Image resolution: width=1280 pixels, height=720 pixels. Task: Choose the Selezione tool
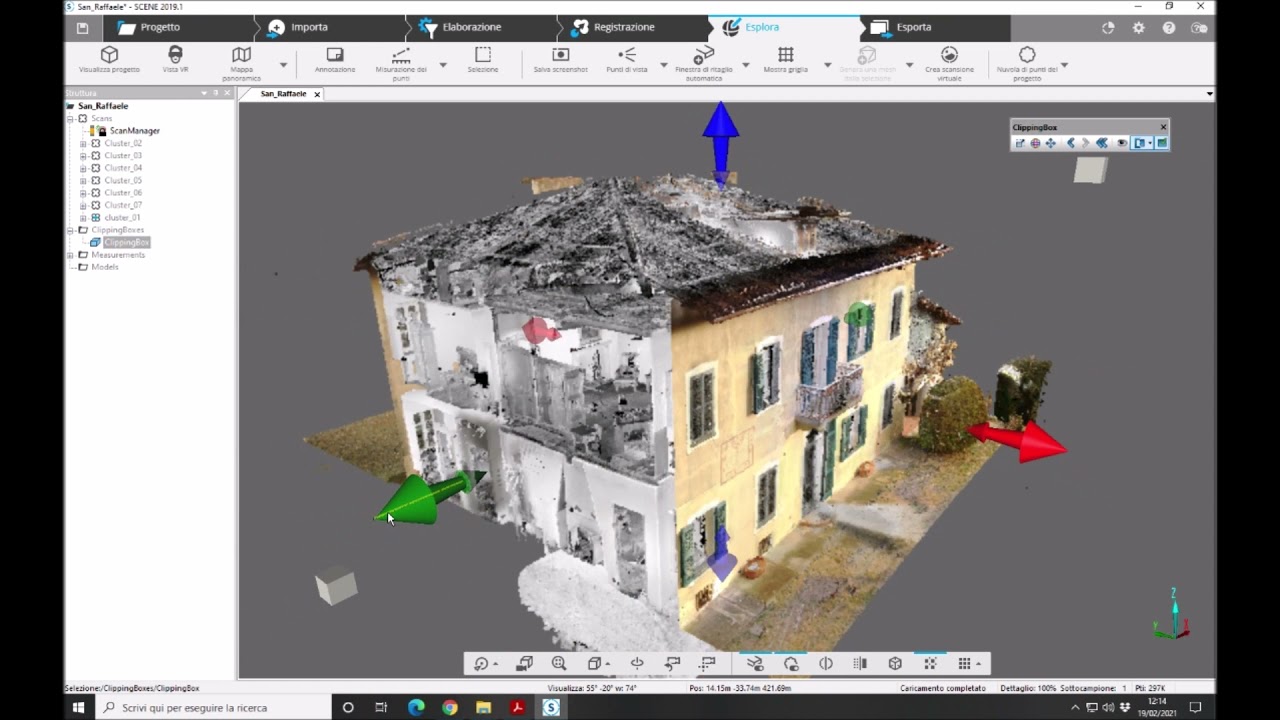point(483,60)
